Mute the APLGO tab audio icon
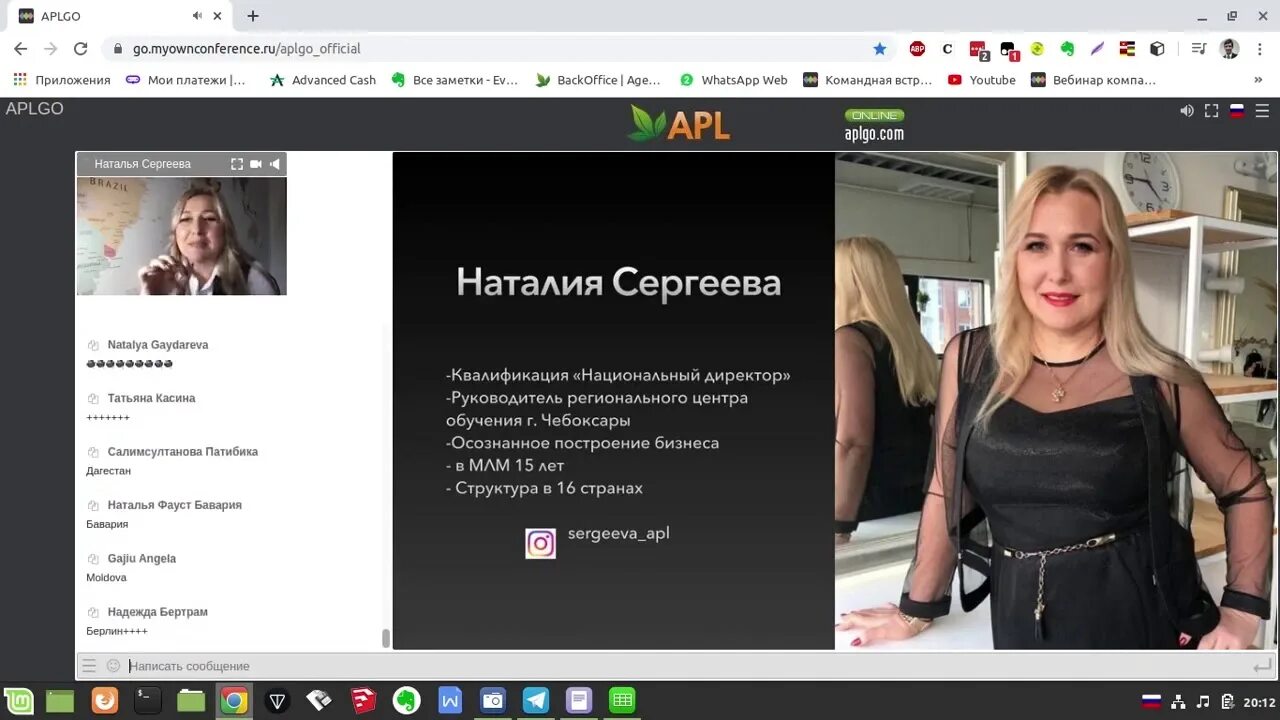 click(197, 16)
